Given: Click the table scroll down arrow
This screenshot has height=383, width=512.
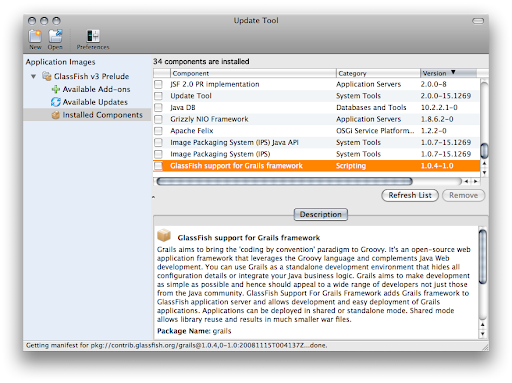Looking at the screenshot, I should pos(484,172).
